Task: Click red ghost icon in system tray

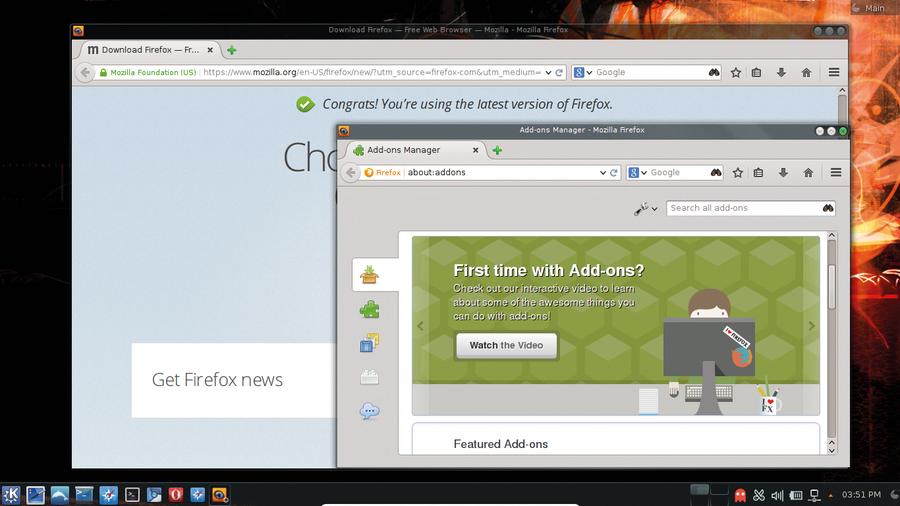Action: click(740, 495)
